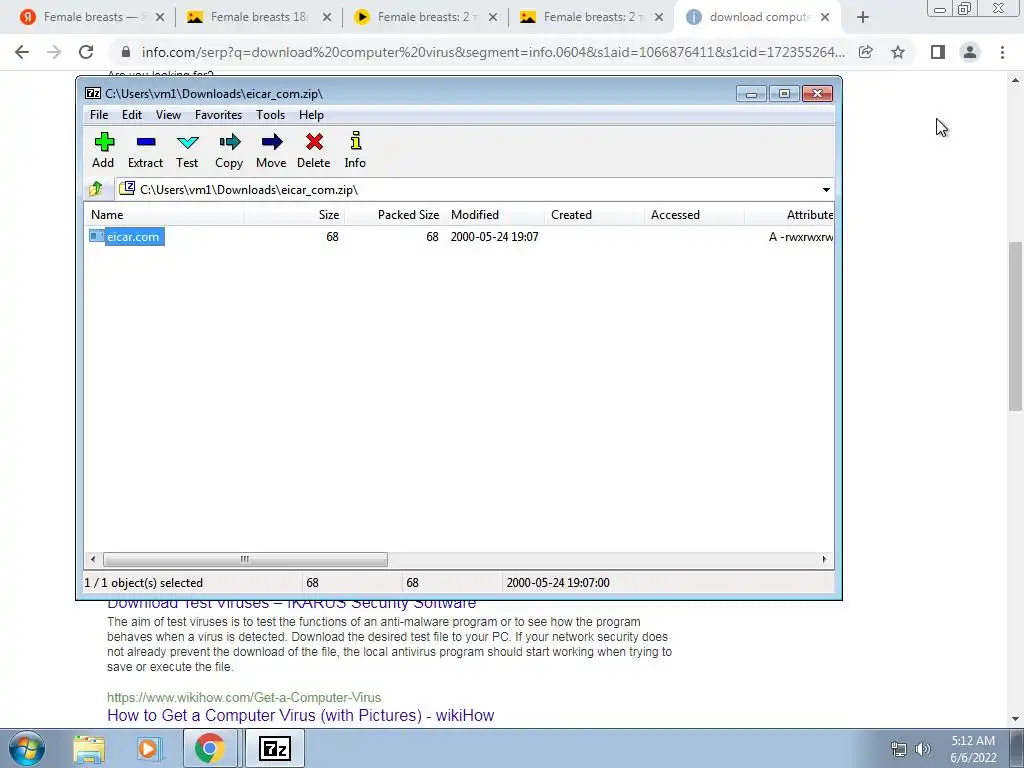1024x768 pixels.
Task: Go up one folder level in 7-Zip
Action: pos(95,189)
